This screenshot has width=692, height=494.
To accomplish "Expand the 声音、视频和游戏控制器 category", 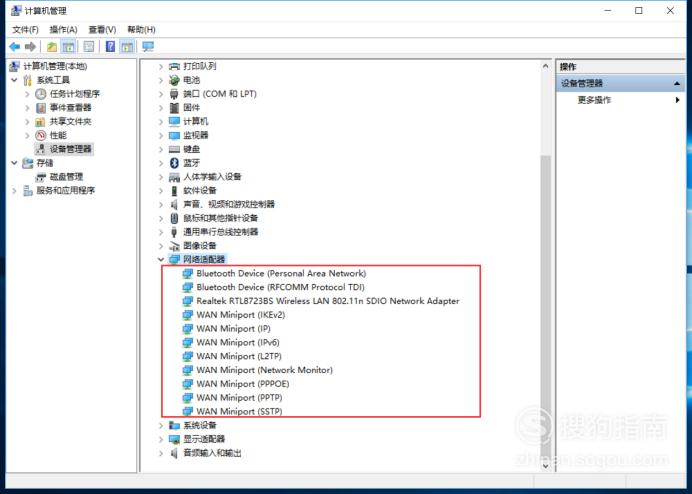I will pyautogui.click(x=161, y=204).
